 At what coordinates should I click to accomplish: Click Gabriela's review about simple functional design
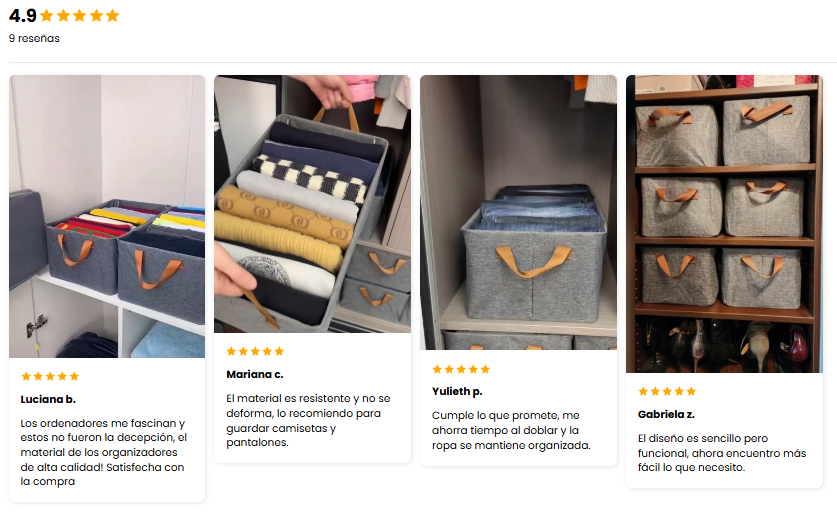click(x=722, y=453)
